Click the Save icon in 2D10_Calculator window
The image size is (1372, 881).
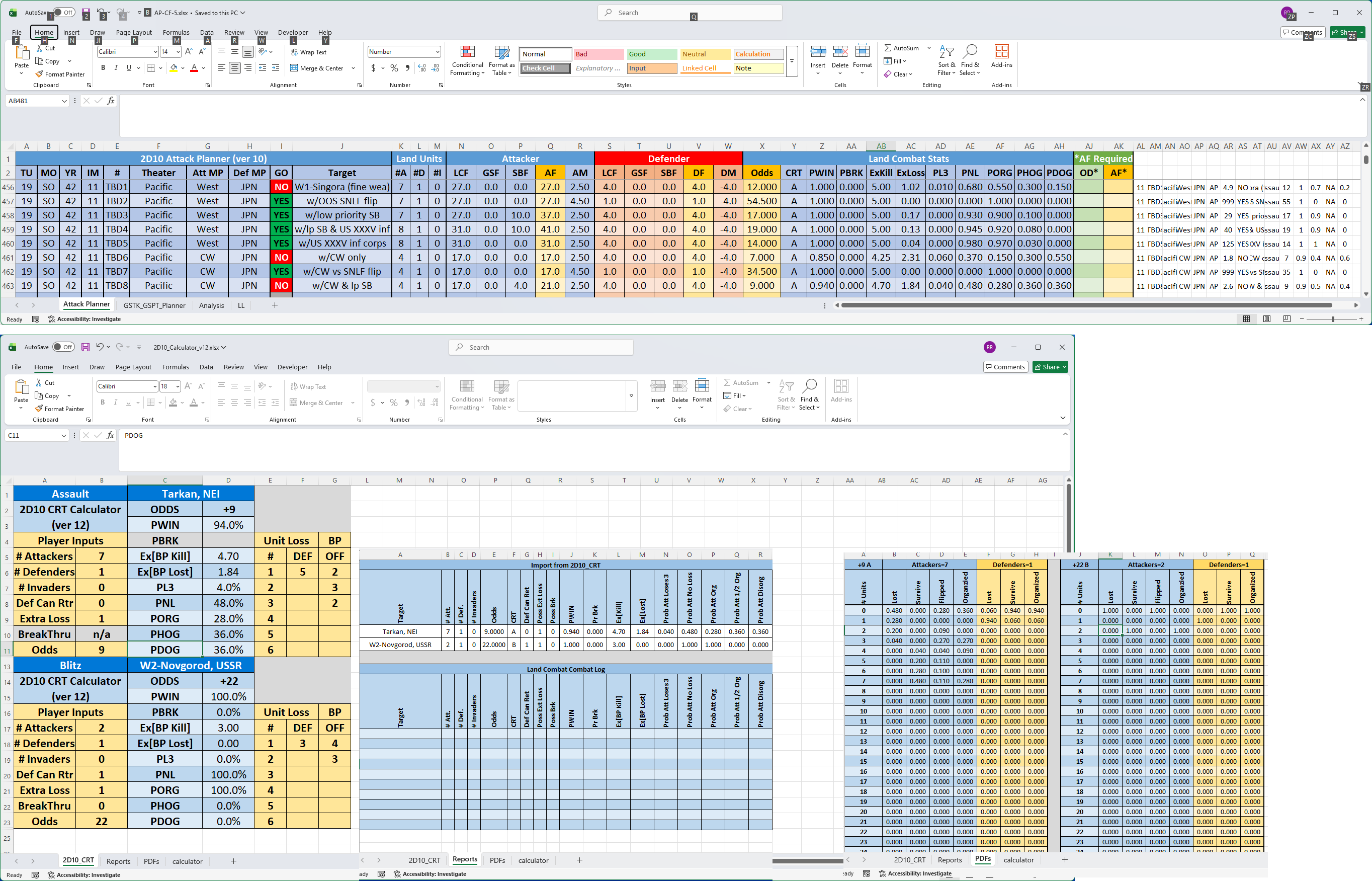click(85, 347)
